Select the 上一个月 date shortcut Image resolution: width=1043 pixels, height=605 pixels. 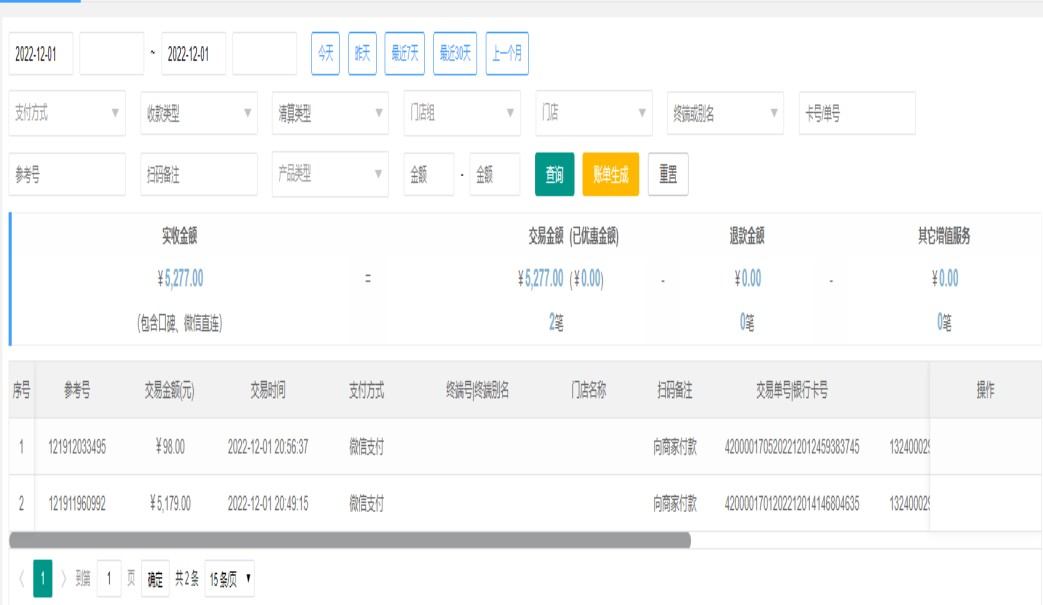507,54
